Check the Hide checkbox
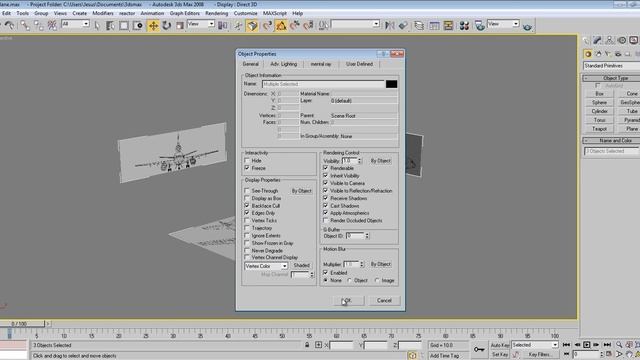640x360 pixels. pyautogui.click(x=247, y=160)
